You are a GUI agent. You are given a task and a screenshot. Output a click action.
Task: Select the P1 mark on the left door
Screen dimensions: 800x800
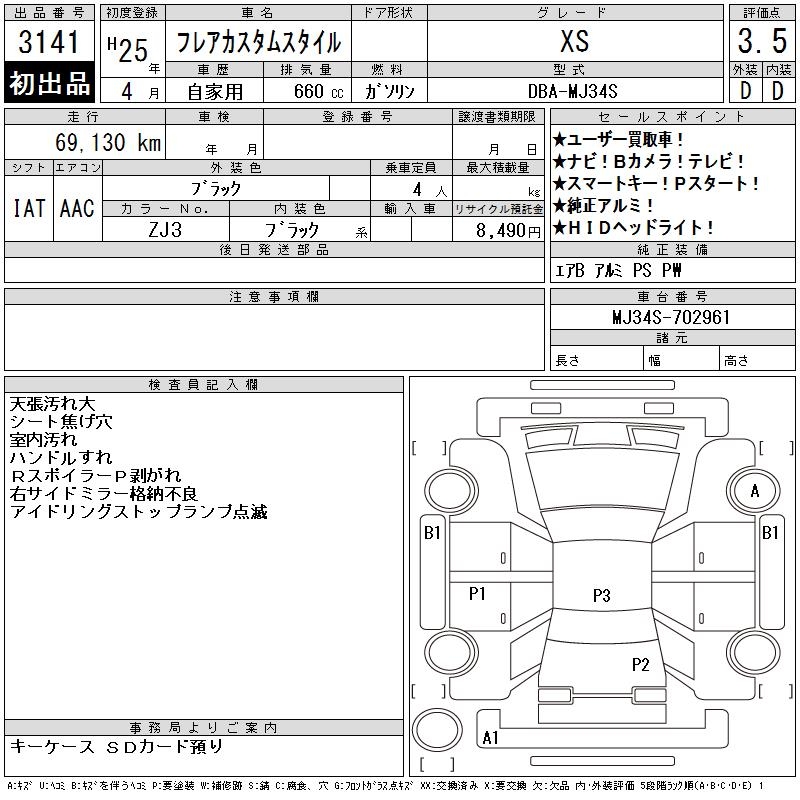pyautogui.click(x=477, y=593)
